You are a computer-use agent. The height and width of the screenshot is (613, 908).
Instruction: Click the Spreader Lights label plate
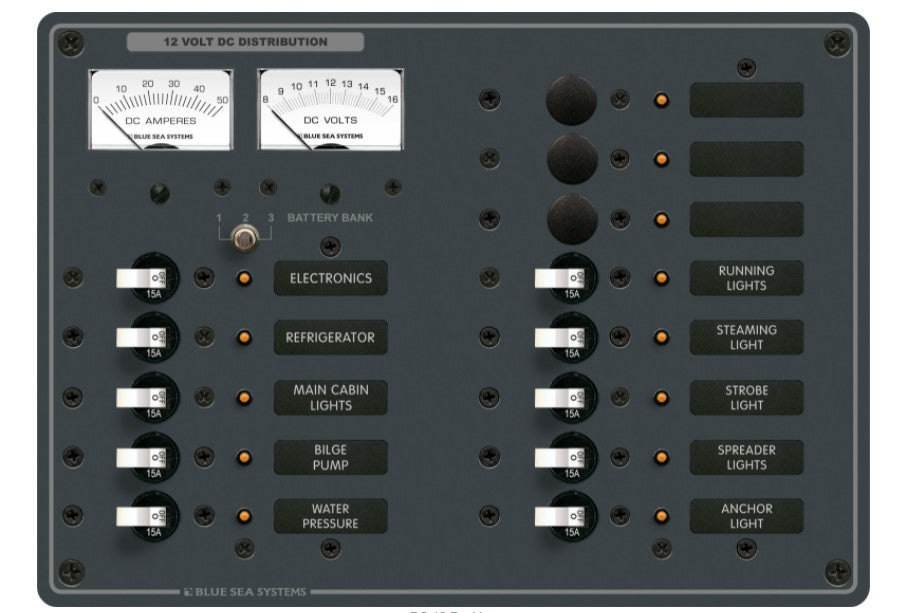746,457
